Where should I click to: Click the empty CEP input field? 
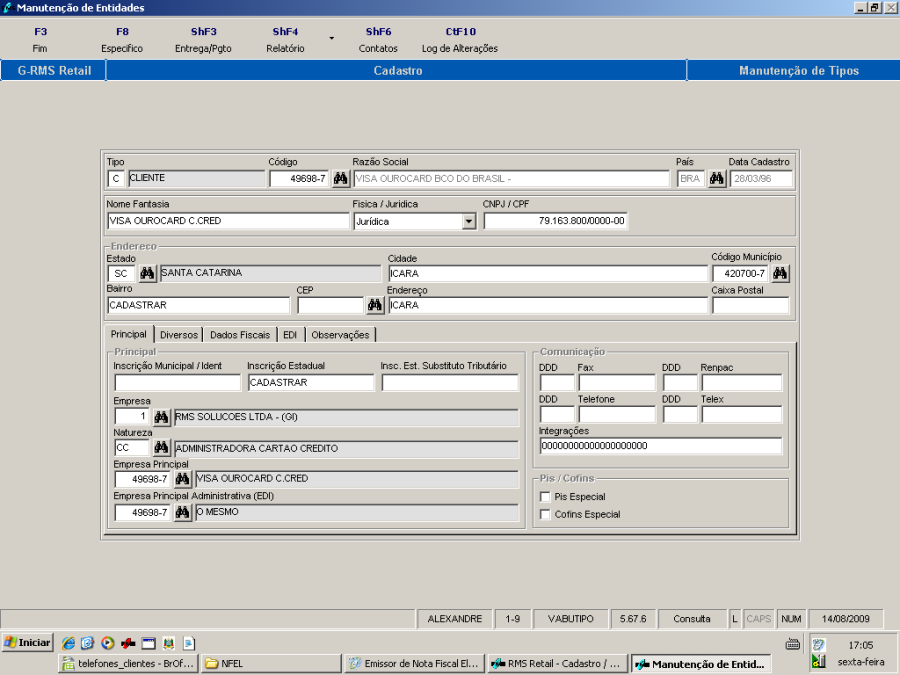(331, 305)
